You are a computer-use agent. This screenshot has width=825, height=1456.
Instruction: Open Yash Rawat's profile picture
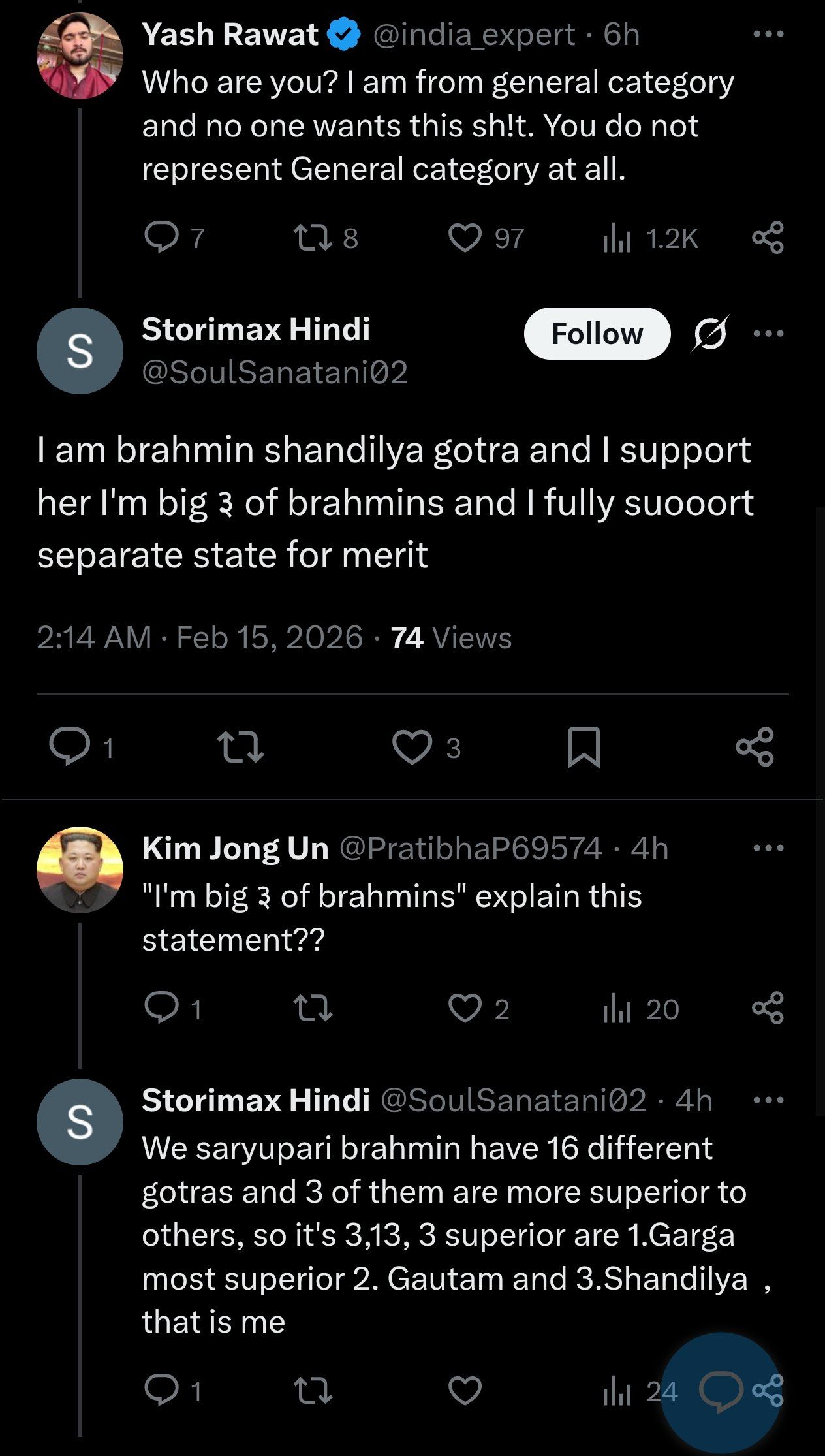click(80, 56)
